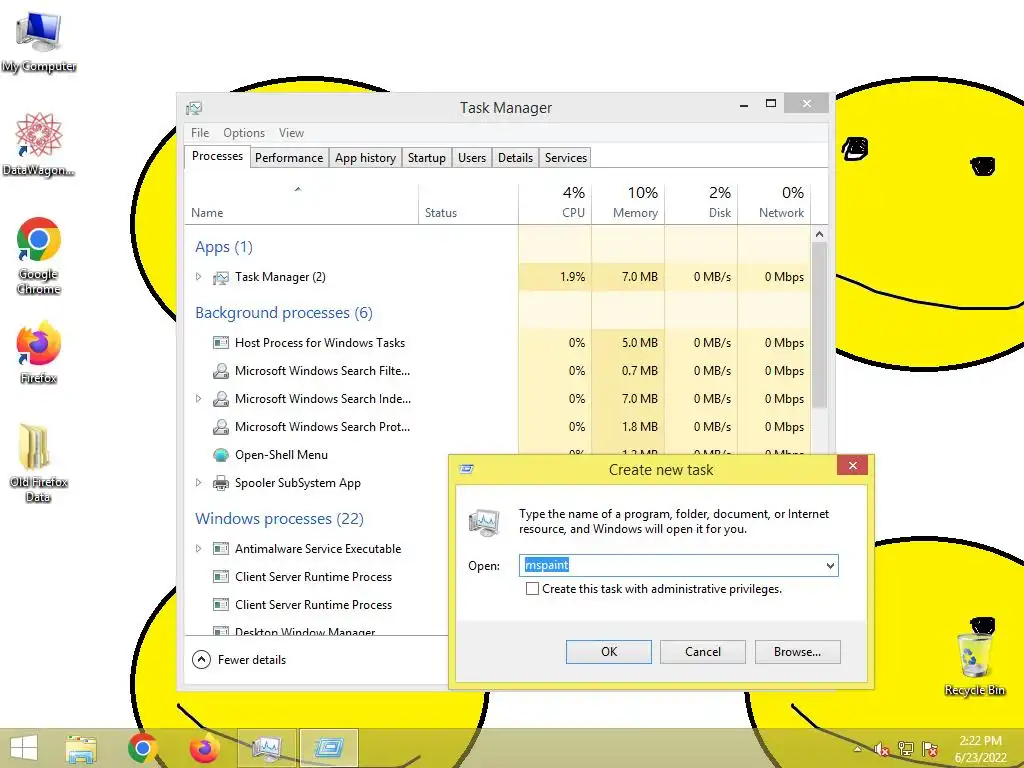
Task: Switch to the Users tab
Action: [472, 158]
